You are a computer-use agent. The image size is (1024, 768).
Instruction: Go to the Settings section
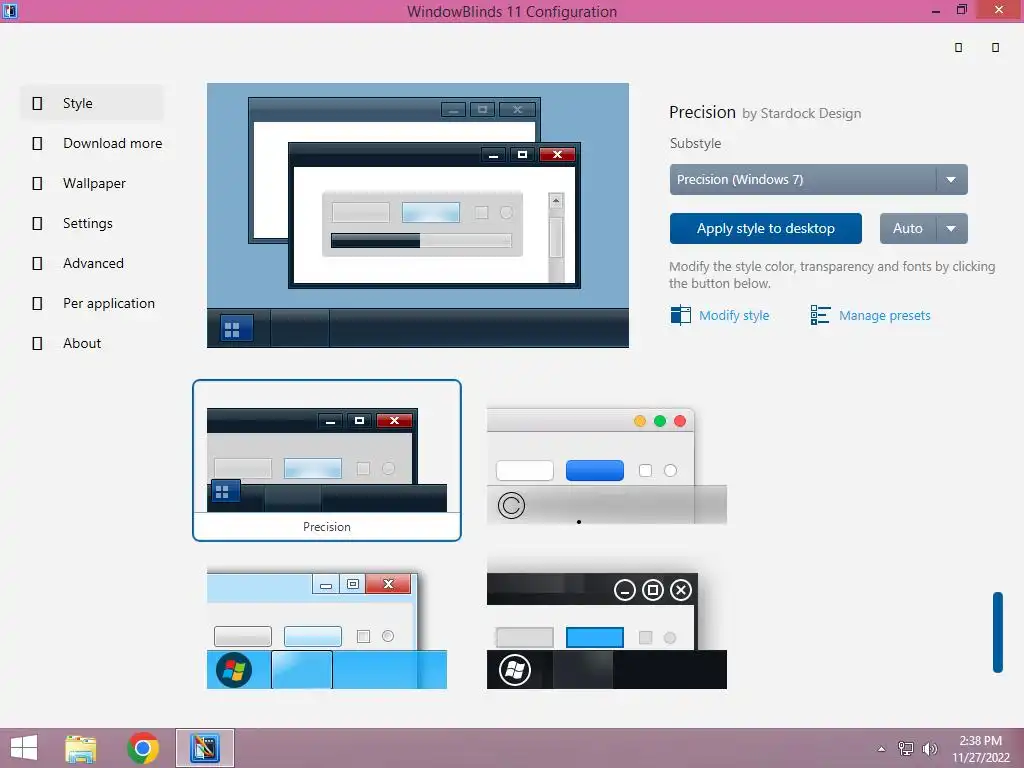tap(88, 223)
